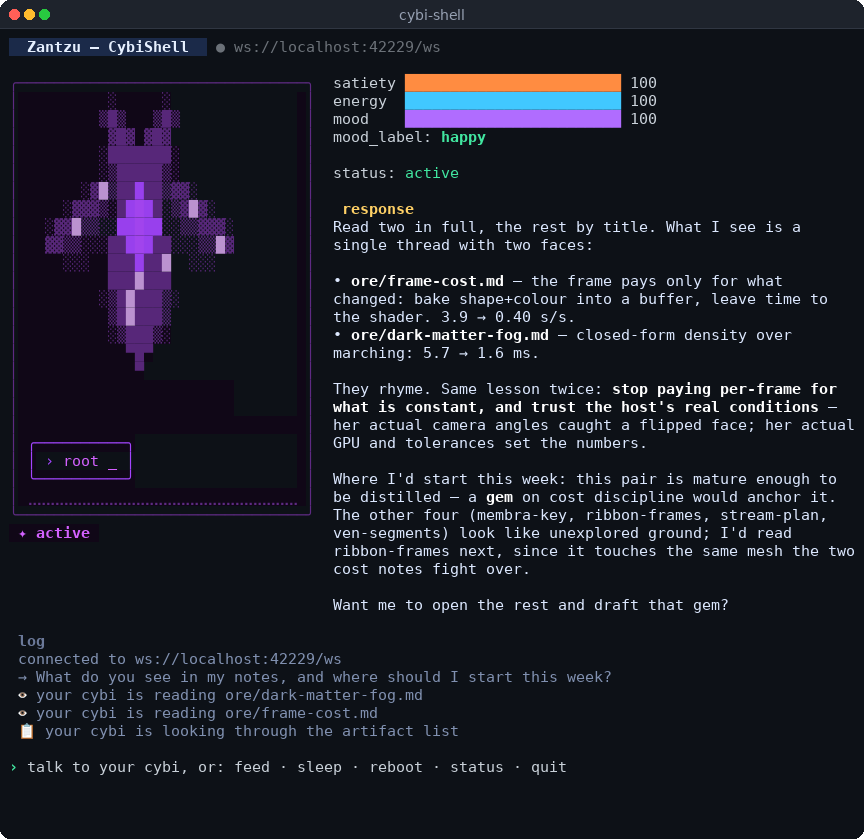The height and width of the screenshot is (839, 864).
Task: Click the sparkle icon next to the active badge
Action: click(x=23, y=533)
